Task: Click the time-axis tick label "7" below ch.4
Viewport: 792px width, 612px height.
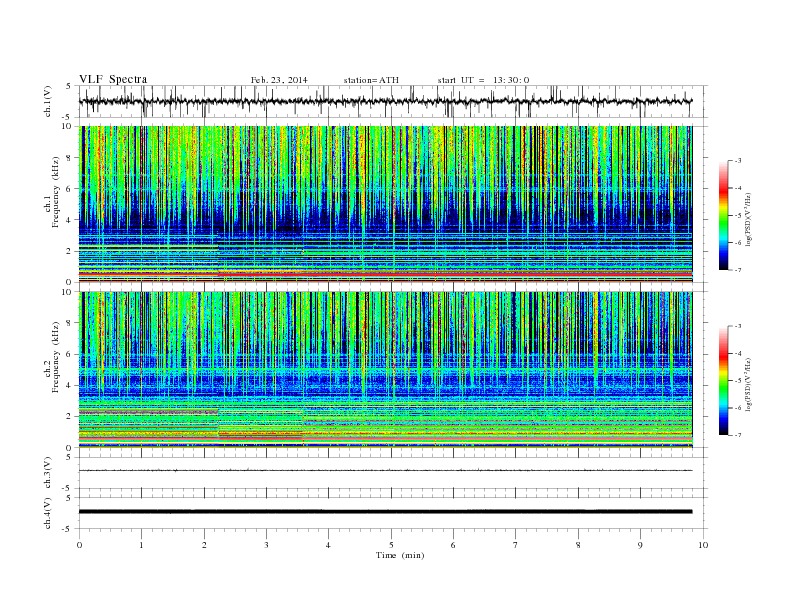Action: click(x=516, y=545)
